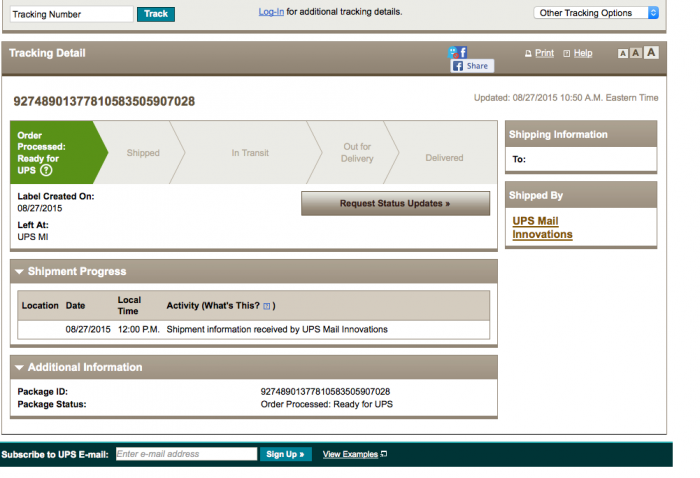The height and width of the screenshot is (478, 700).
Task: Collapse the Shipment Progress section
Action: (19, 271)
